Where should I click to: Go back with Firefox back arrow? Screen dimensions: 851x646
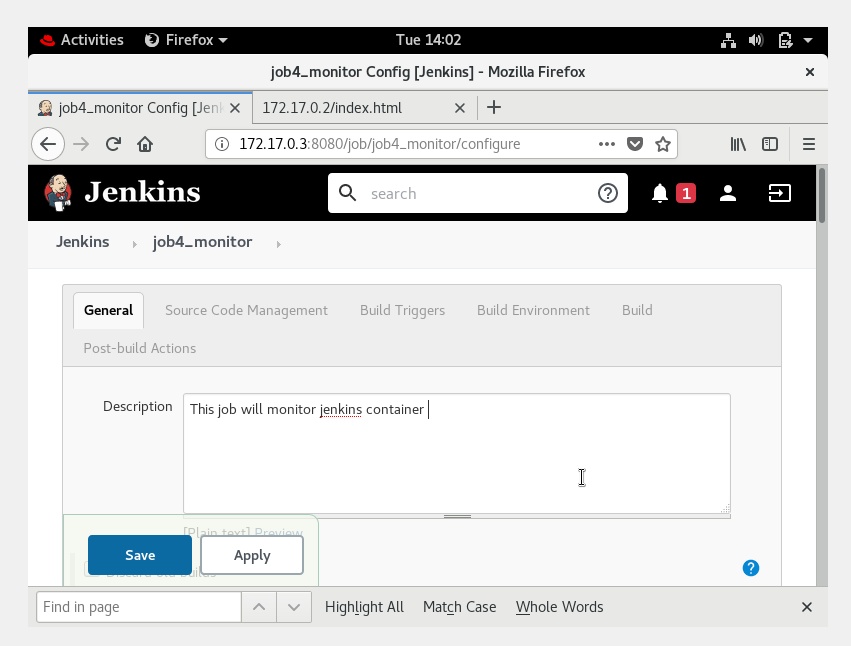click(48, 144)
